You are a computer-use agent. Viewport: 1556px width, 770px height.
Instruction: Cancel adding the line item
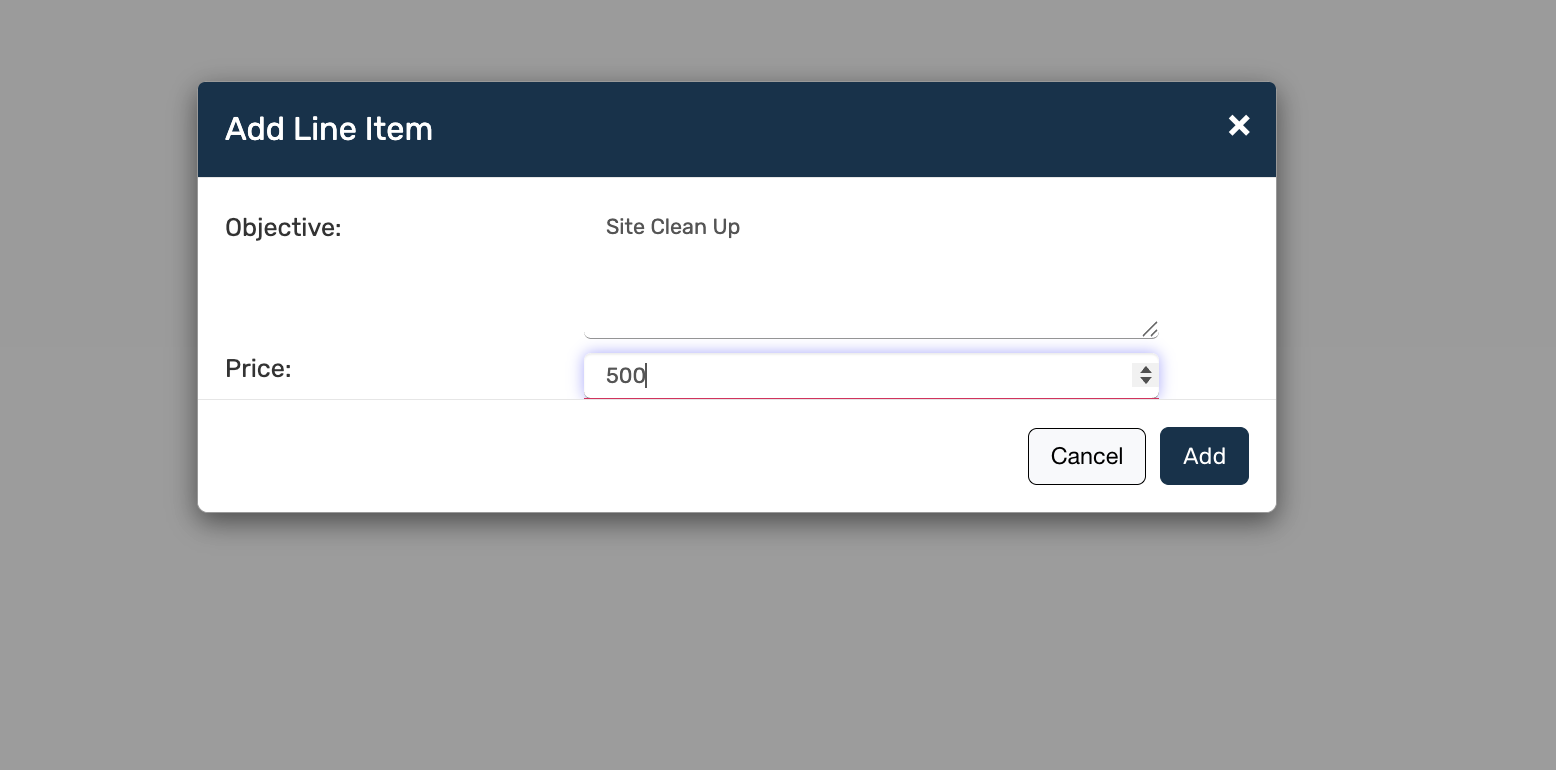point(1086,456)
